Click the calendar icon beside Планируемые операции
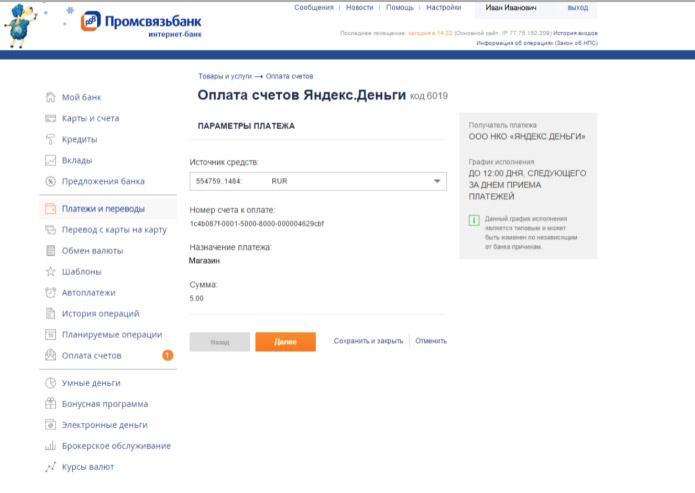This screenshot has height=493, width=695. coord(51,334)
